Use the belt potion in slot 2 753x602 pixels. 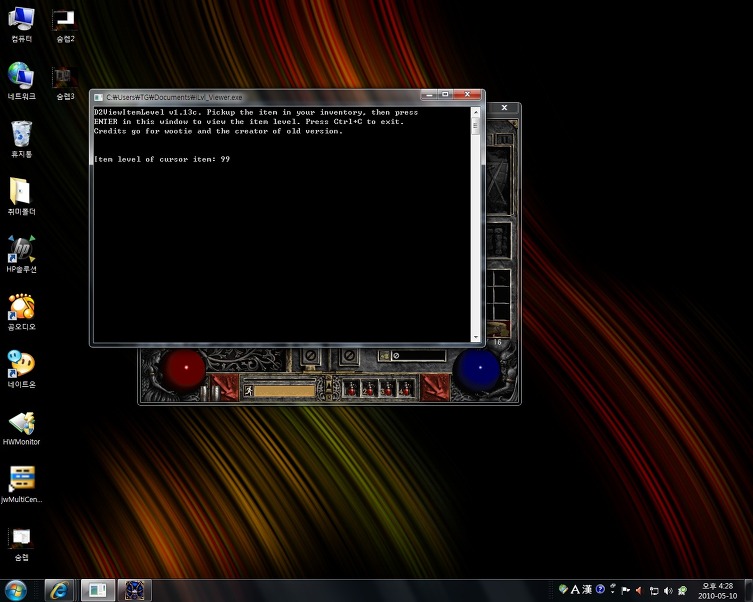(x=369, y=388)
